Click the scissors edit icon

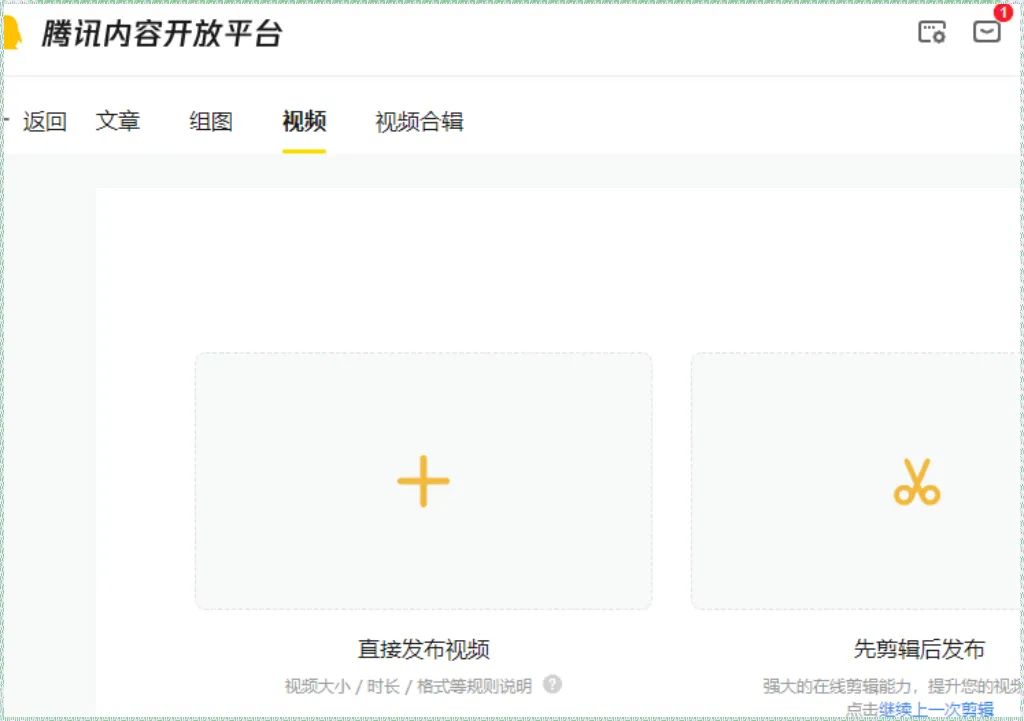(x=917, y=482)
